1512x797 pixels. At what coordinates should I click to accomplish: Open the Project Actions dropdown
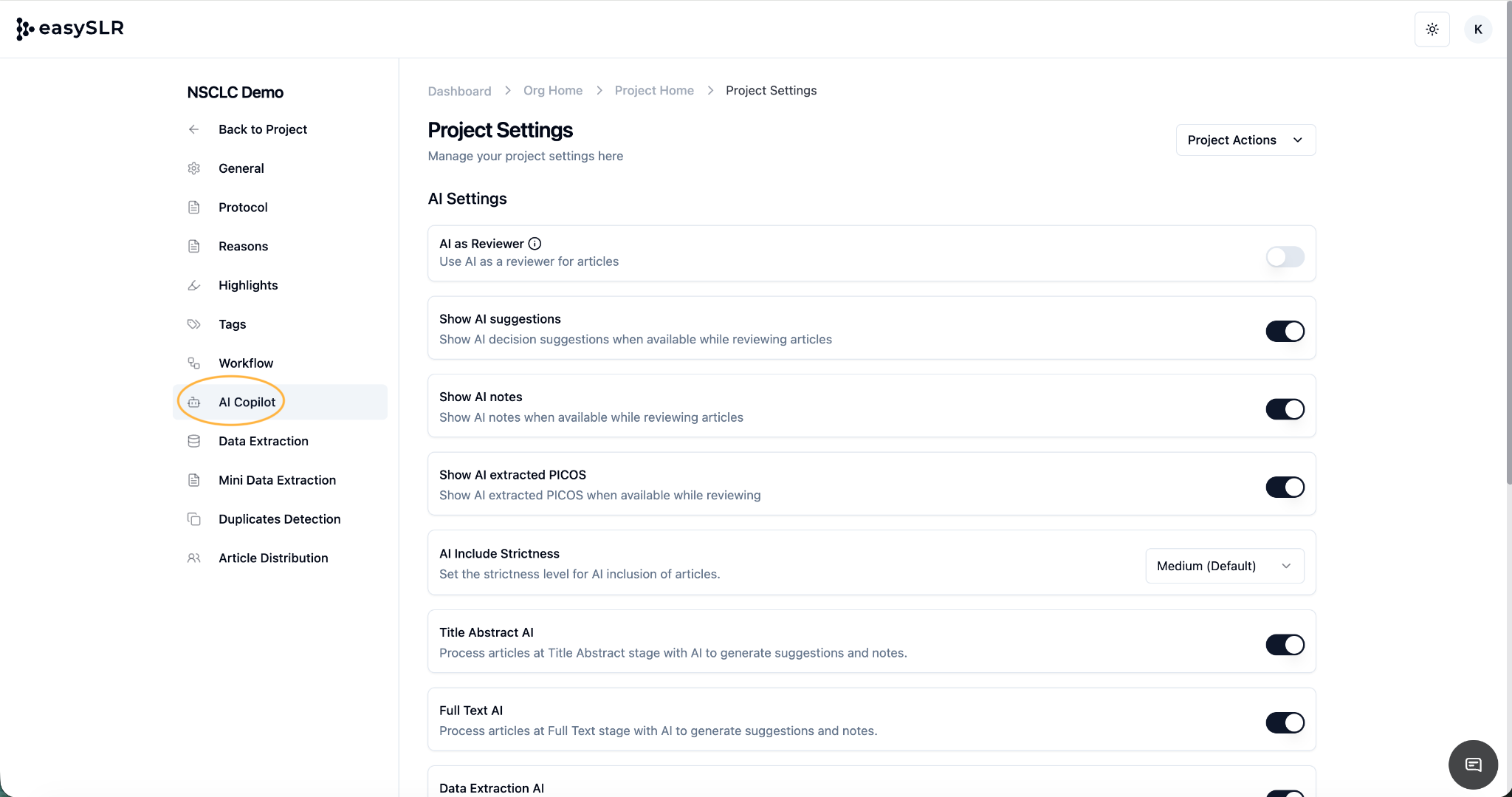click(x=1245, y=140)
